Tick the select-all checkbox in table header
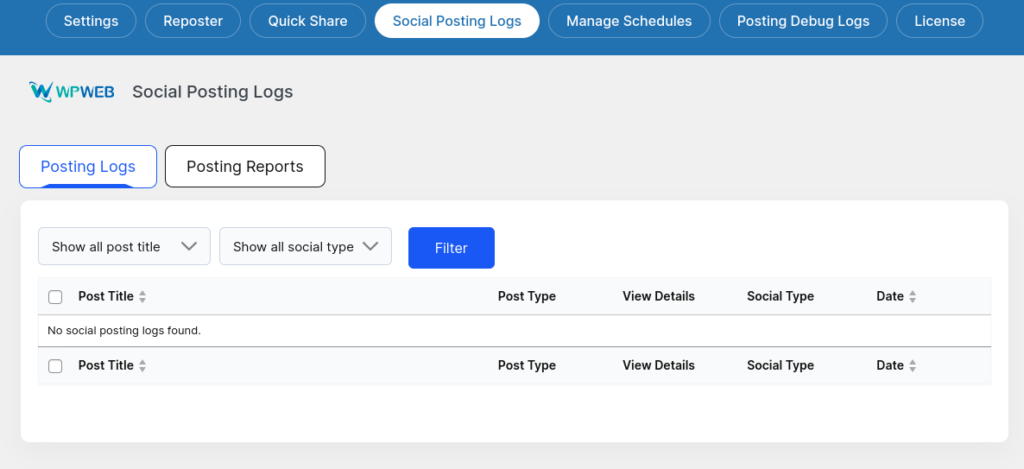1024x469 pixels. [x=56, y=297]
